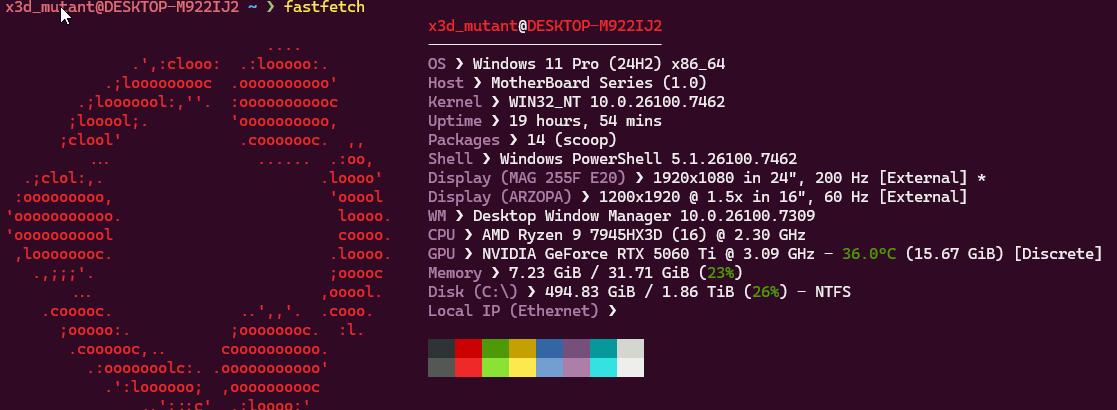Click the mustard yellow color block
This screenshot has width=1117, height=410.
tap(523, 348)
